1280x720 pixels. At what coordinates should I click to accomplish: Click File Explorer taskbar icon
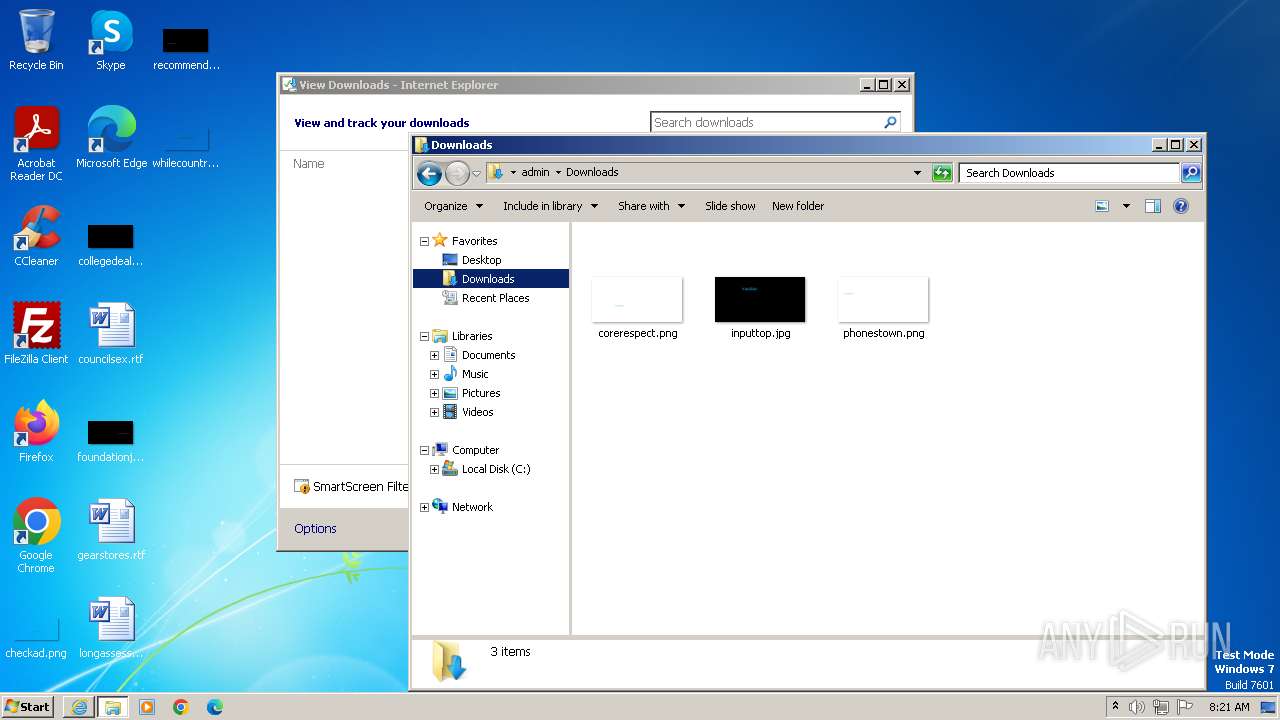pyautogui.click(x=113, y=707)
